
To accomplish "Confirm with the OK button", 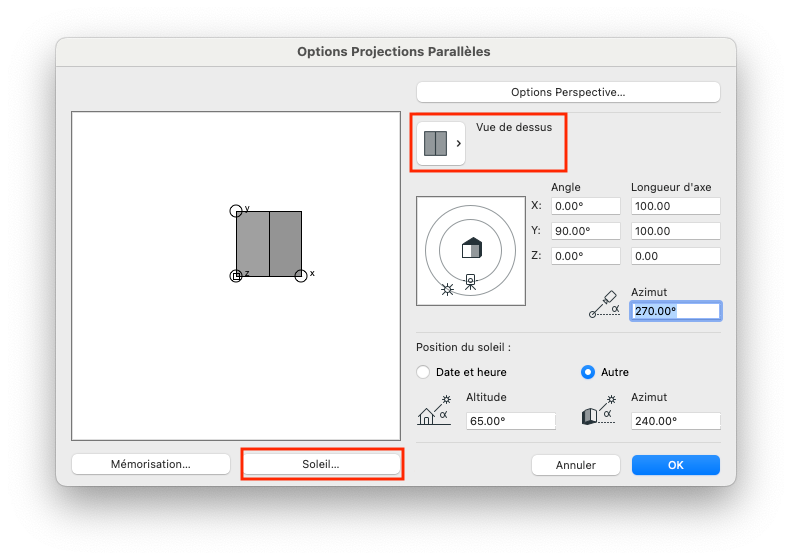I will coord(676,465).
